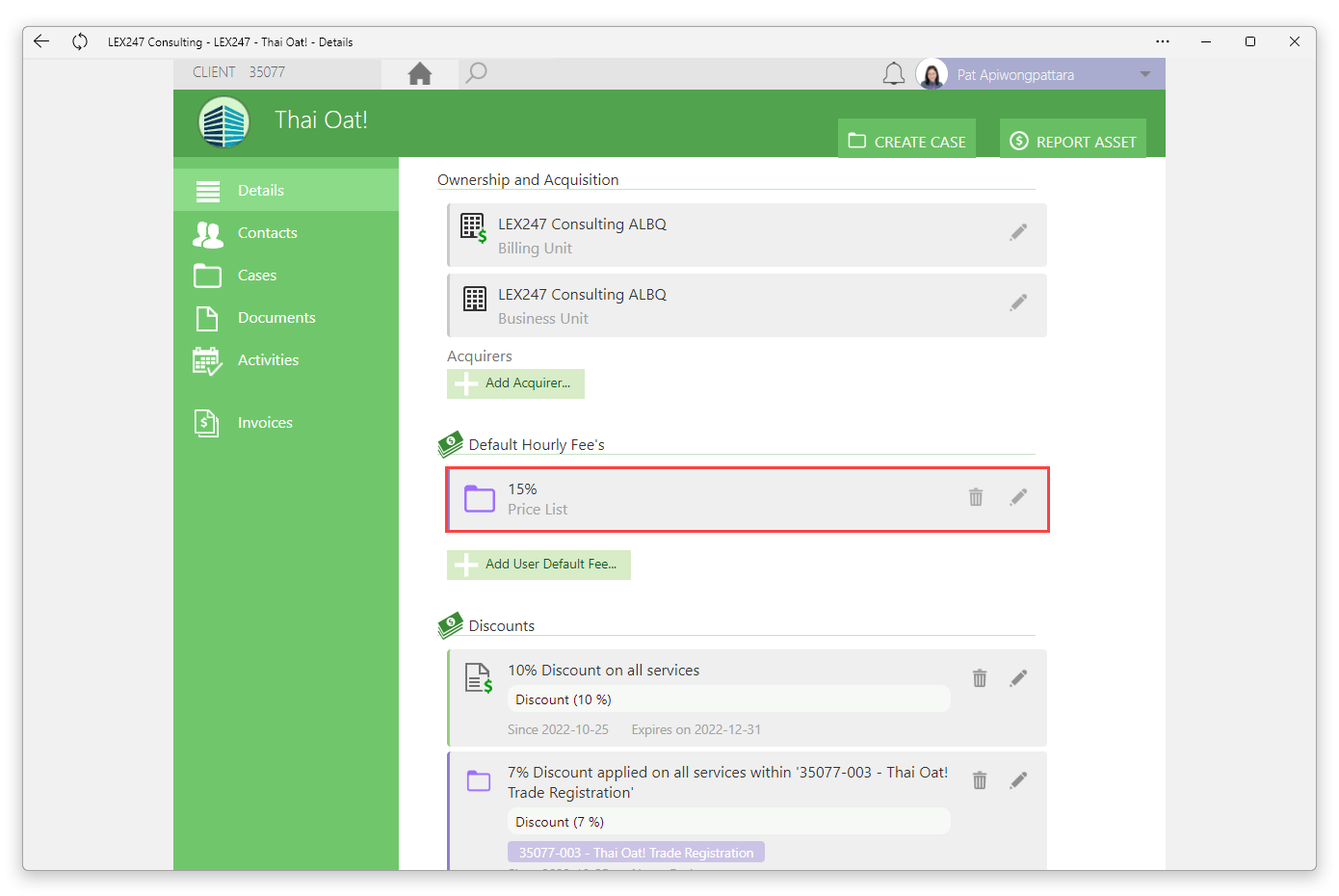1339x896 pixels.
Task: Open notifications bell icon
Action: 894,74
